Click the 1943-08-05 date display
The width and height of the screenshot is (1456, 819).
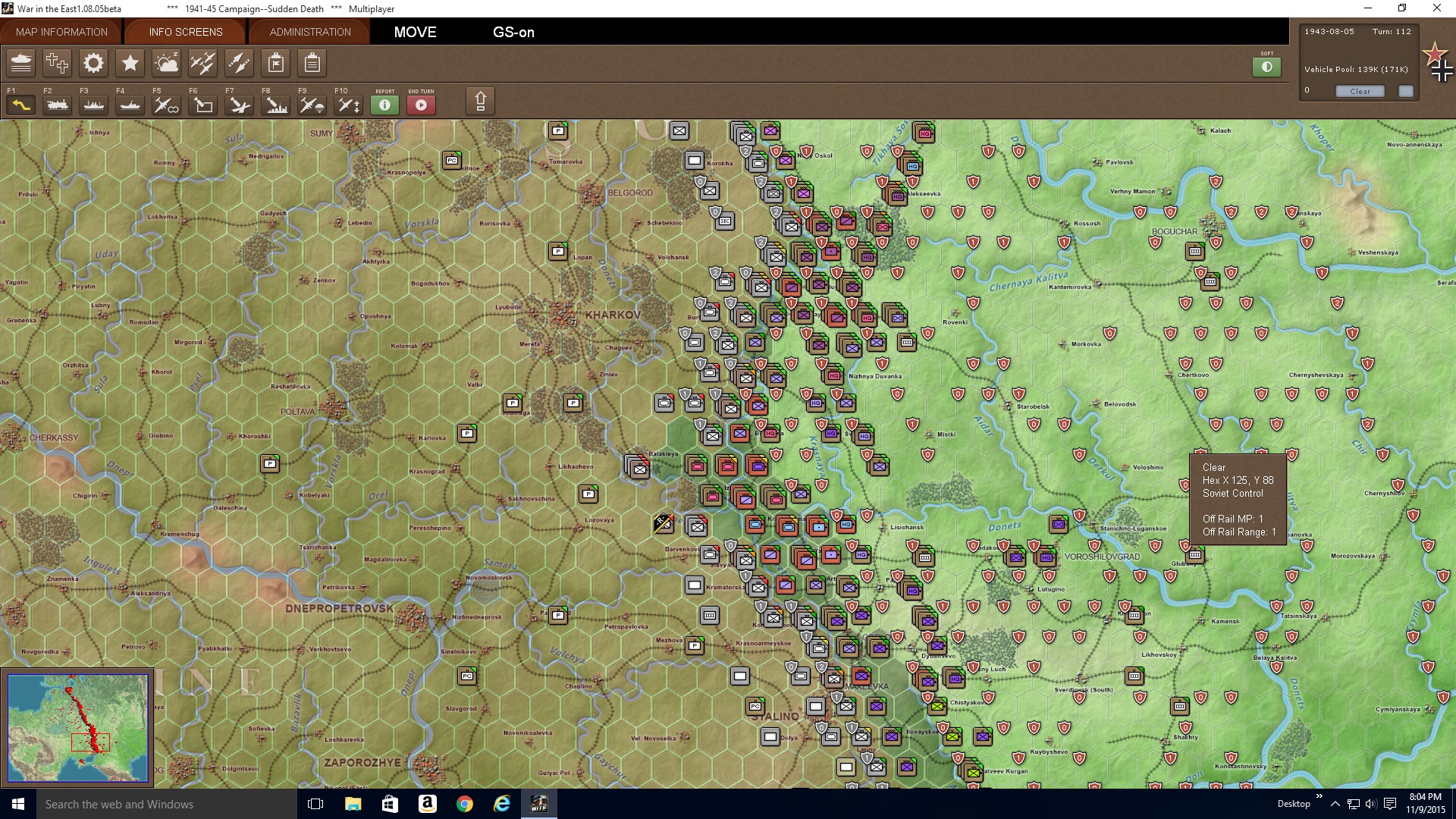(1329, 31)
